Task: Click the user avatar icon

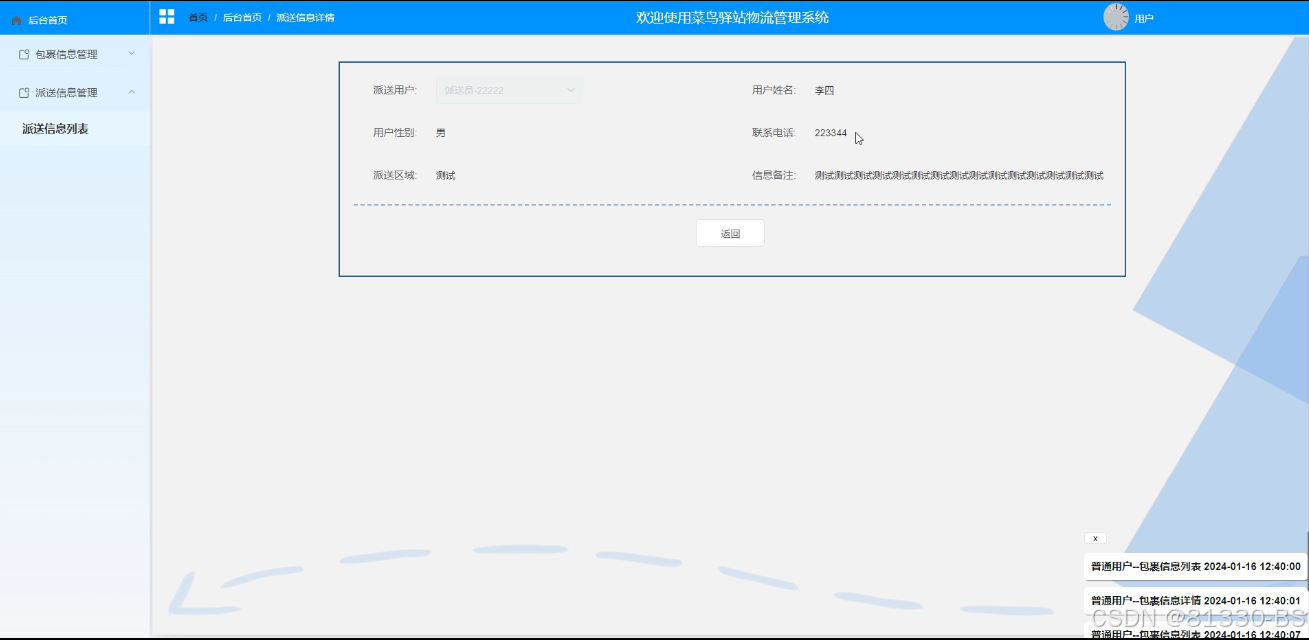Action: tap(1116, 17)
